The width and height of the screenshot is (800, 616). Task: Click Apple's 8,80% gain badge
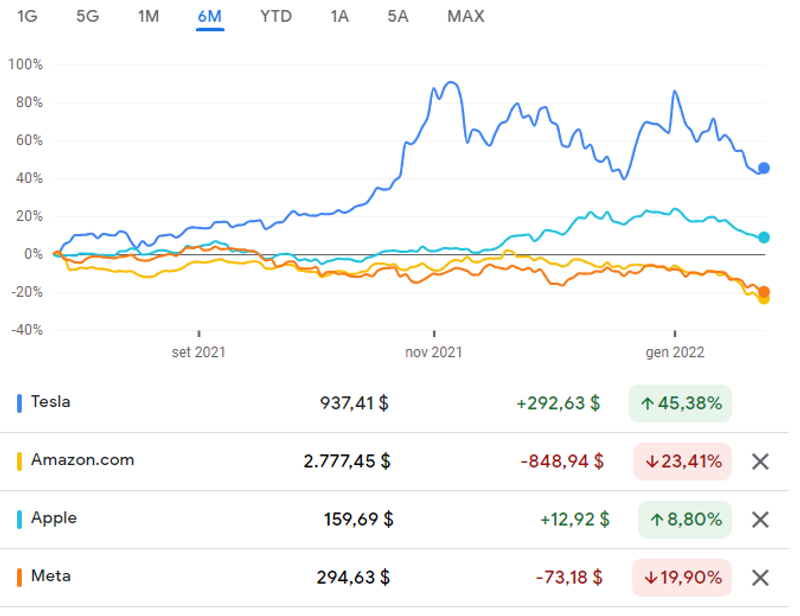pyautogui.click(x=685, y=520)
